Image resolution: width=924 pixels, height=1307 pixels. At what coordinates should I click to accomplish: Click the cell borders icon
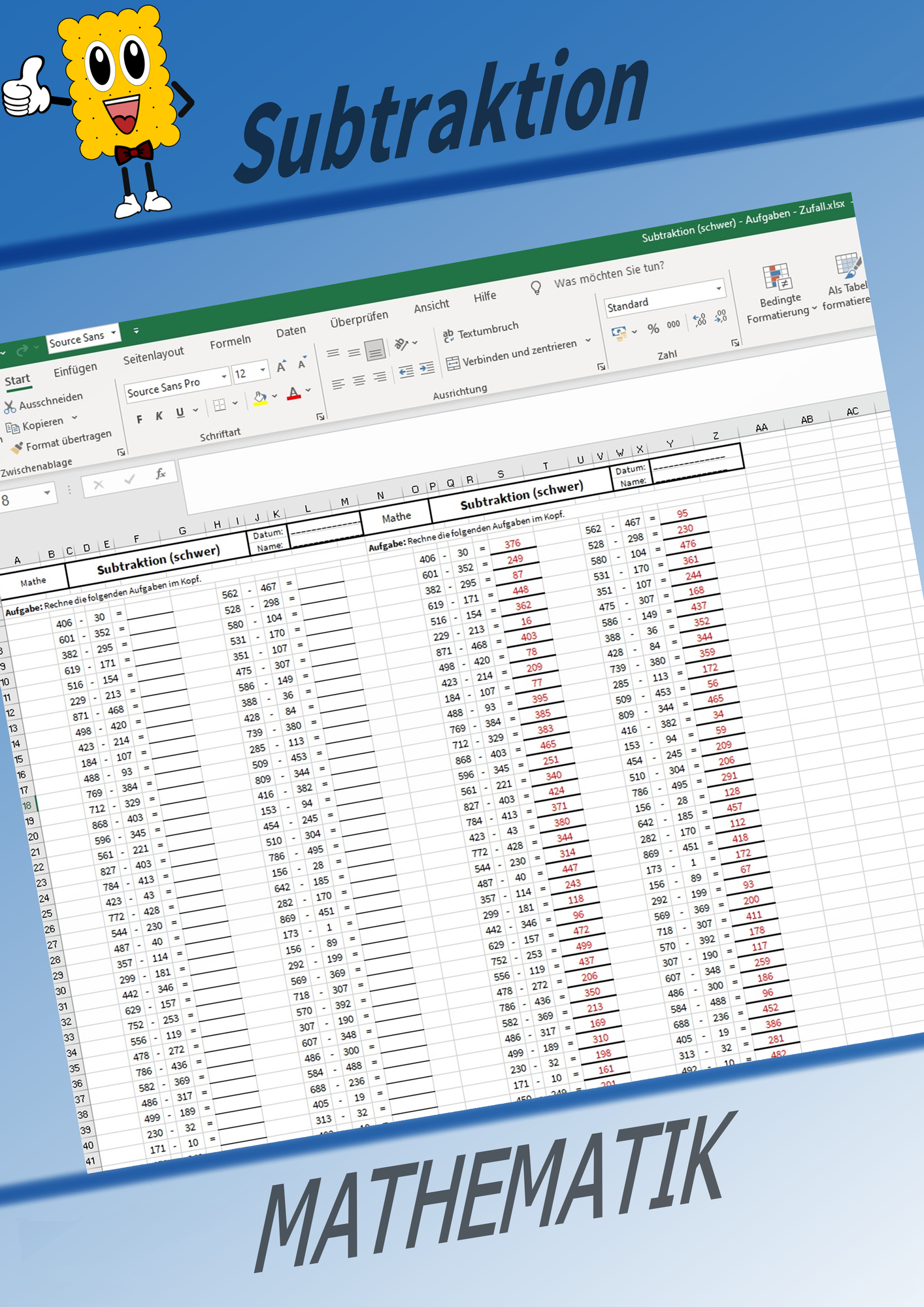220,405
